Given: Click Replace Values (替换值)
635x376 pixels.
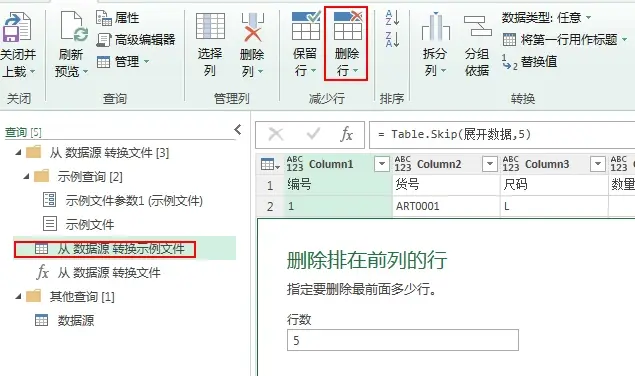Looking at the screenshot, I should coord(530,62).
